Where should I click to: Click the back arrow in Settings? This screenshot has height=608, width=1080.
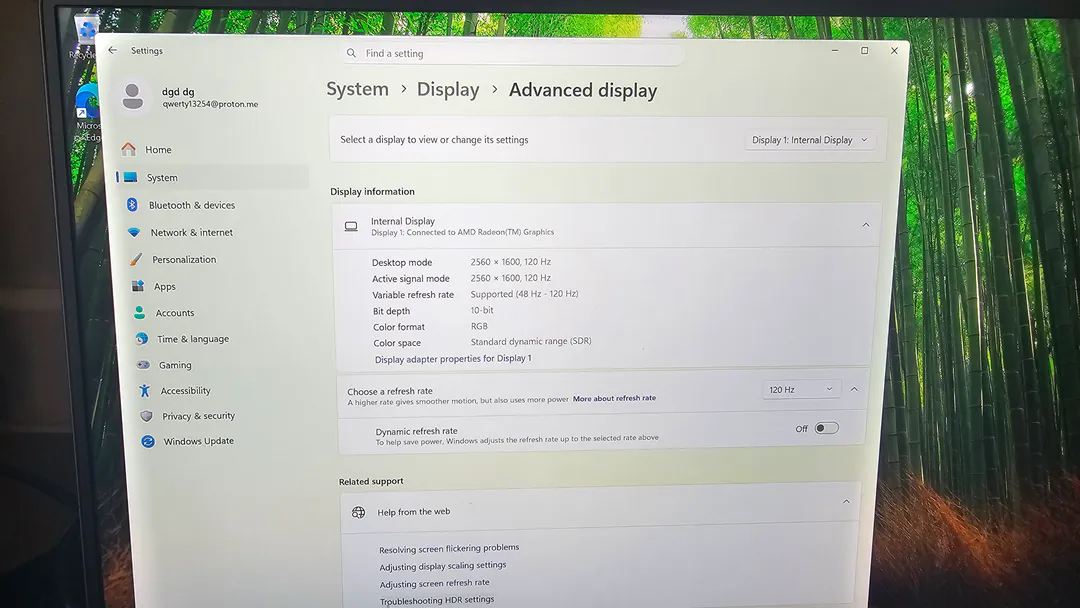113,50
